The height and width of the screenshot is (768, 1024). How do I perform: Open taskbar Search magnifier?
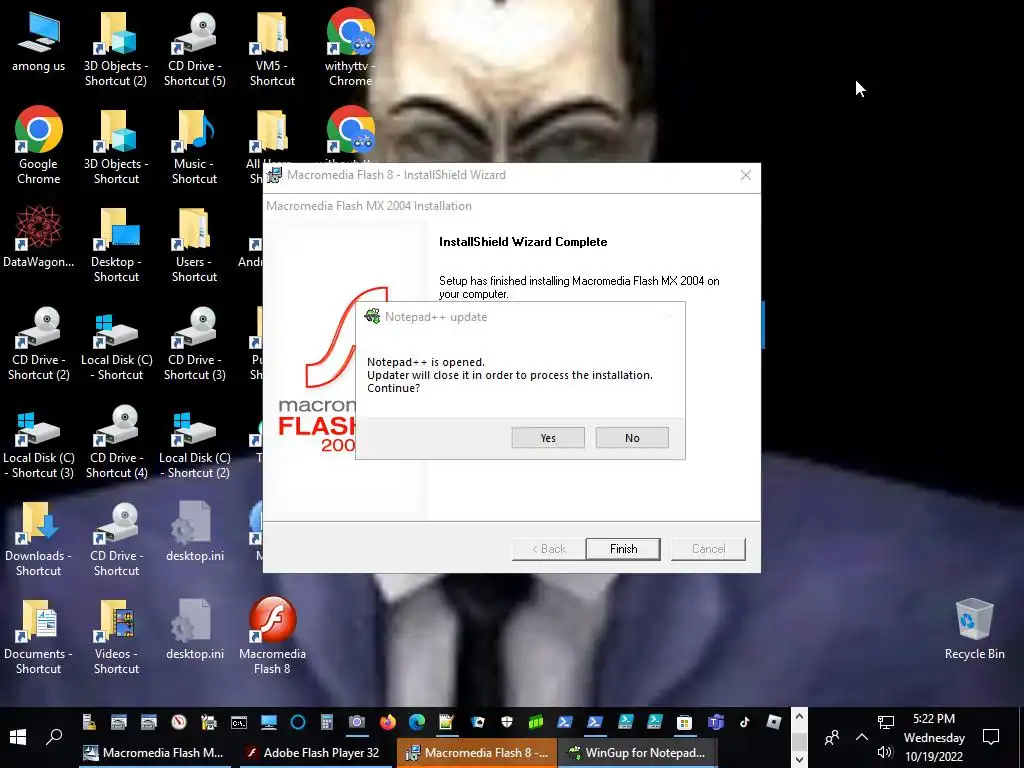pyautogui.click(x=54, y=737)
